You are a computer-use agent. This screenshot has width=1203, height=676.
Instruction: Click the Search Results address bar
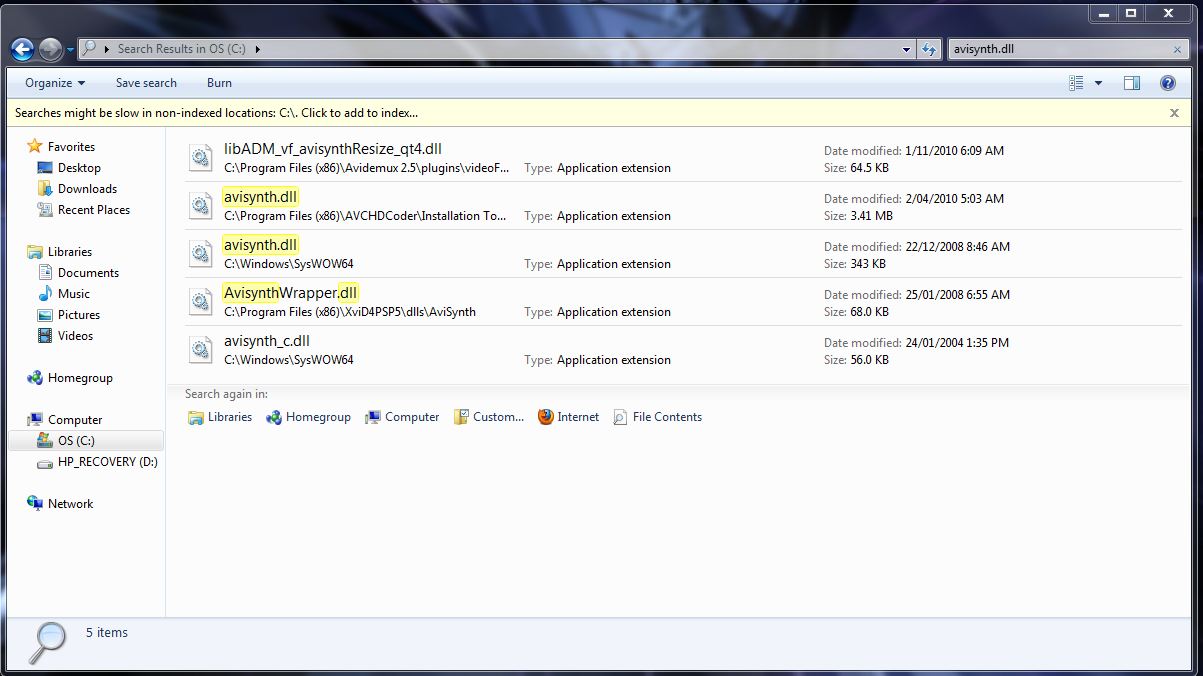(496, 48)
